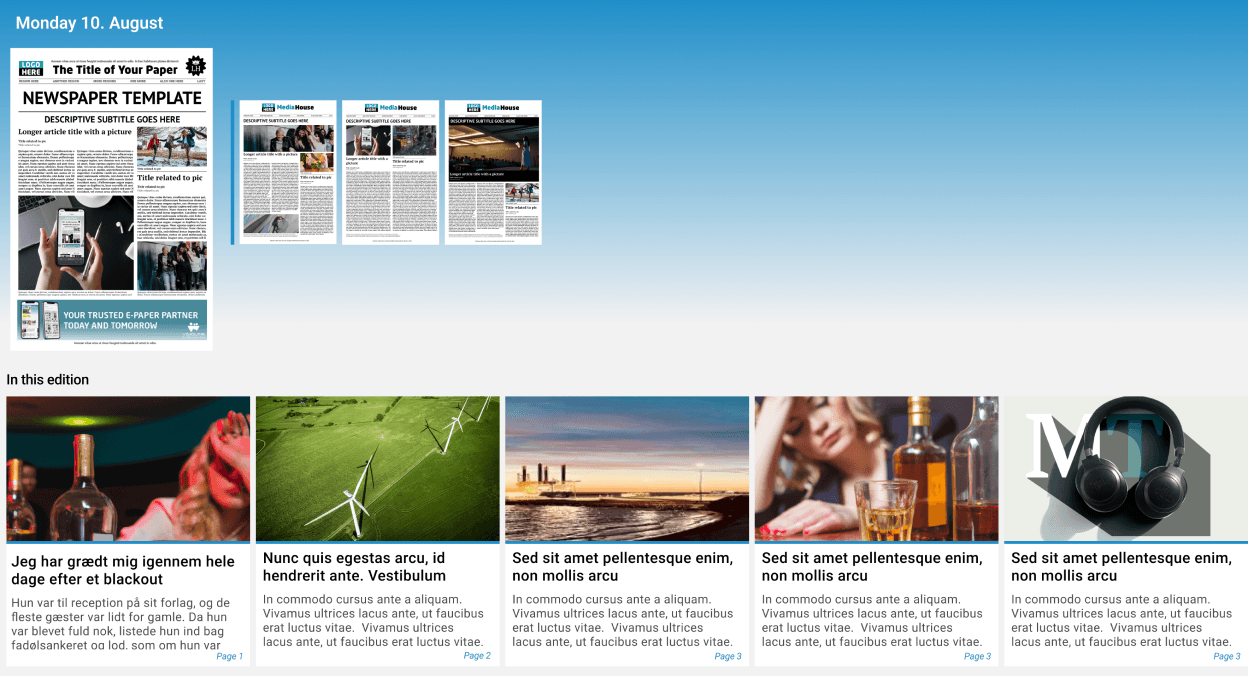The height and width of the screenshot is (676, 1248).
Task: Open the middle MediaHouse page thumbnail
Action: (391, 172)
